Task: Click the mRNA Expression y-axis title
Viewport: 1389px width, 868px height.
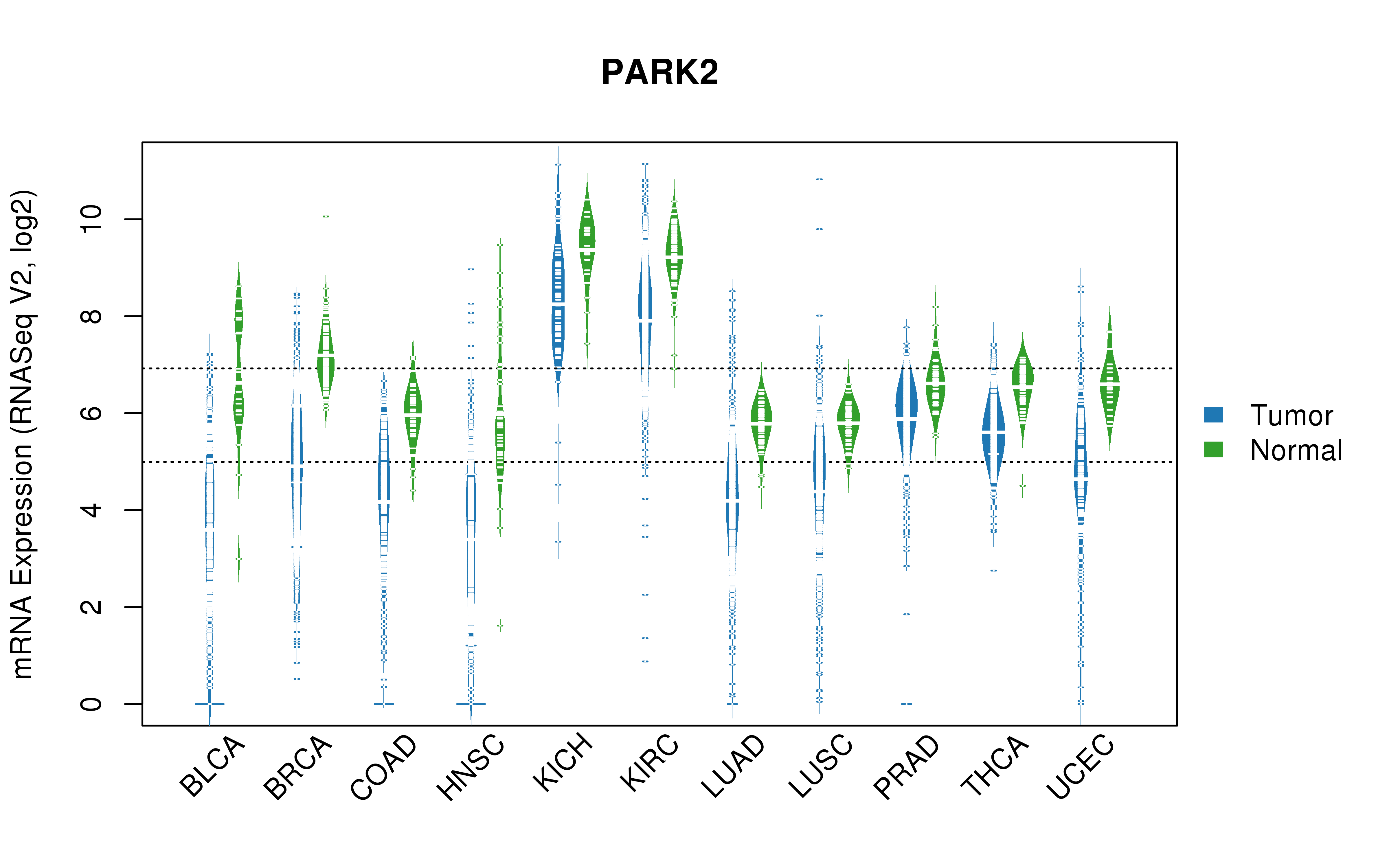Action: pos(23,434)
